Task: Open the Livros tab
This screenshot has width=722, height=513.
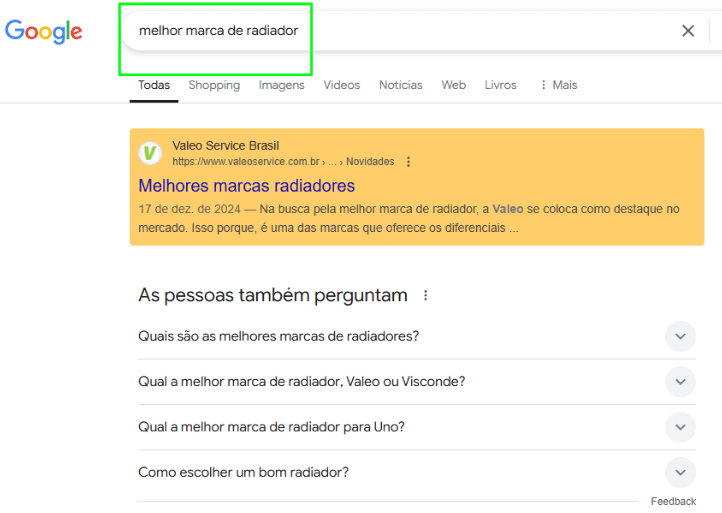Action: tap(501, 85)
